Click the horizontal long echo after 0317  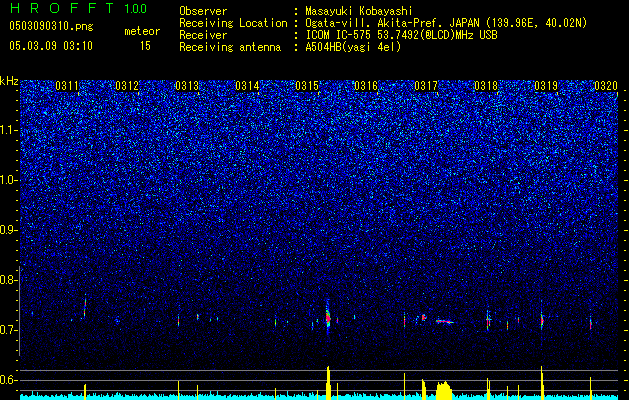point(444,321)
